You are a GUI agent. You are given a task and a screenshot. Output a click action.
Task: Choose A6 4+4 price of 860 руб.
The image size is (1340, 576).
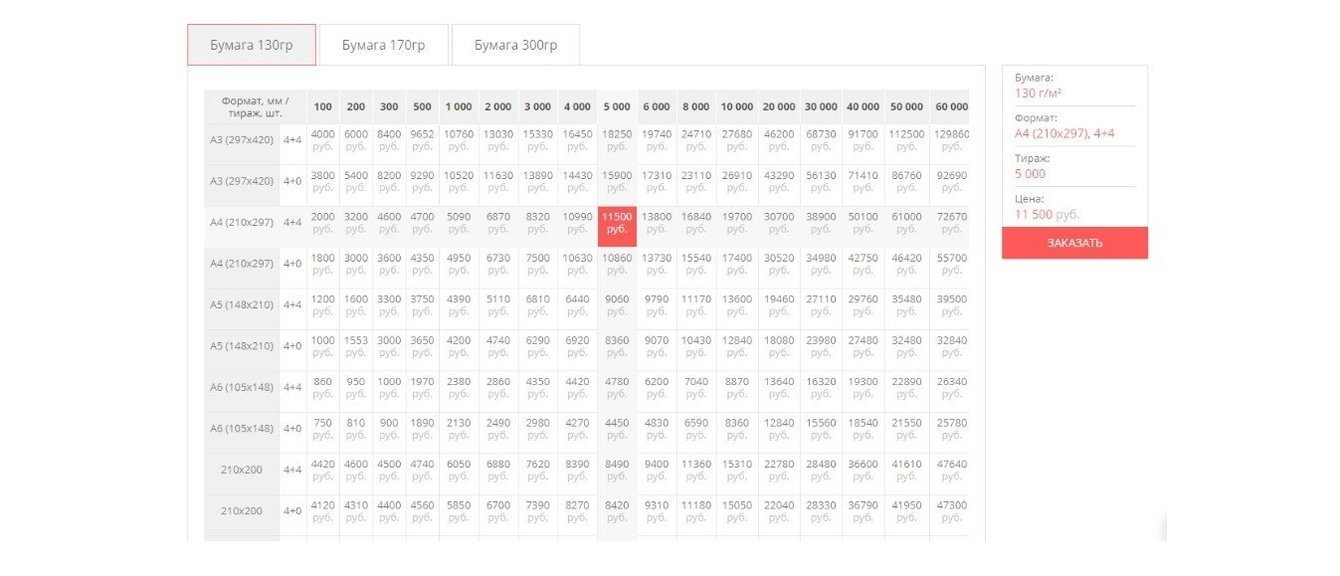tap(323, 388)
